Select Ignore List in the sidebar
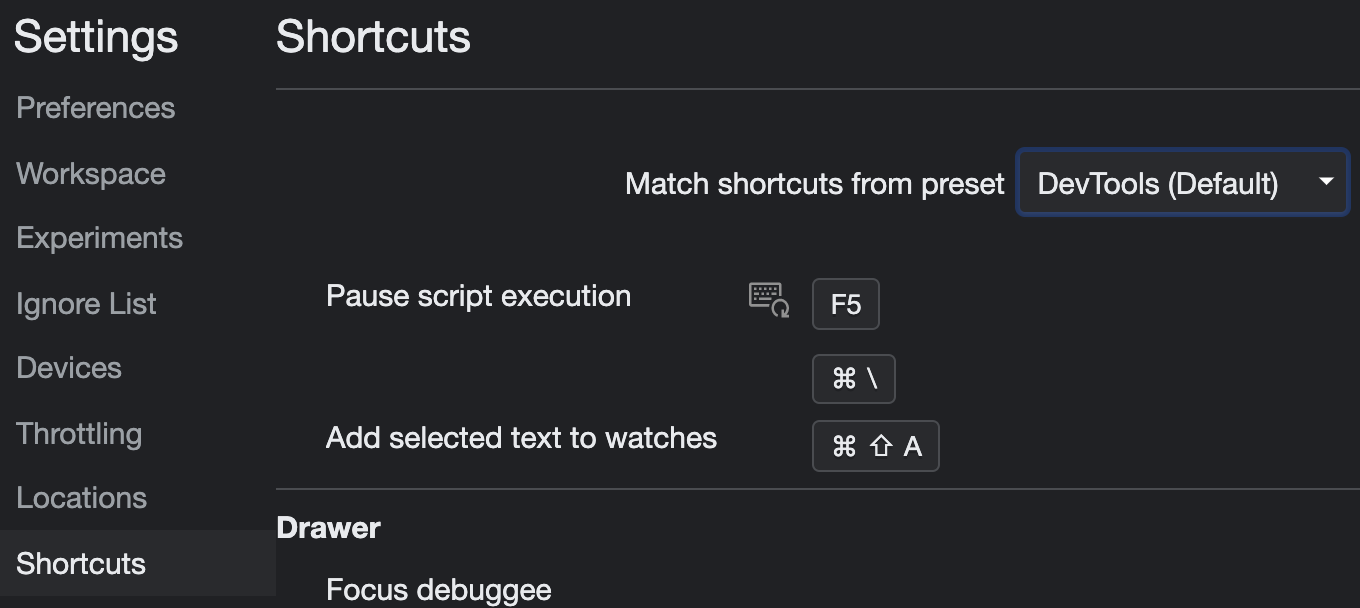The height and width of the screenshot is (608, 1360). pos(87,304)
